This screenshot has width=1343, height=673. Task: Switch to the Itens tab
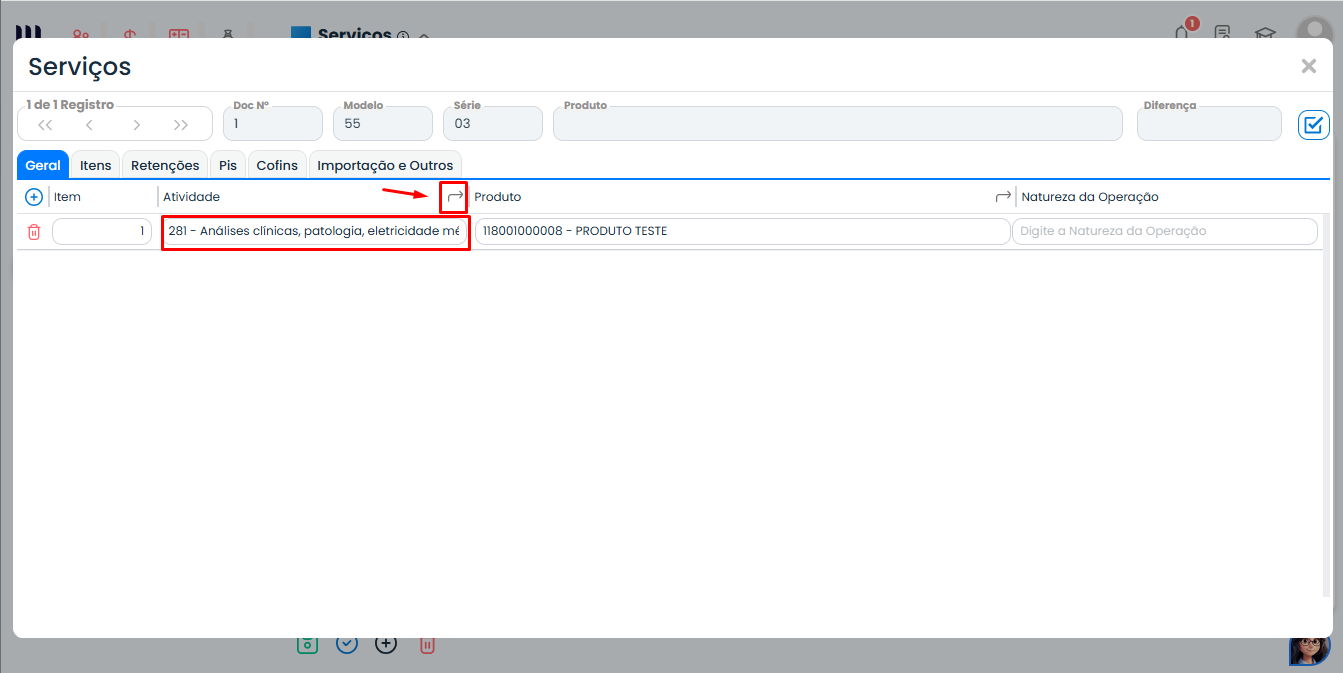[x=96, y=165]
